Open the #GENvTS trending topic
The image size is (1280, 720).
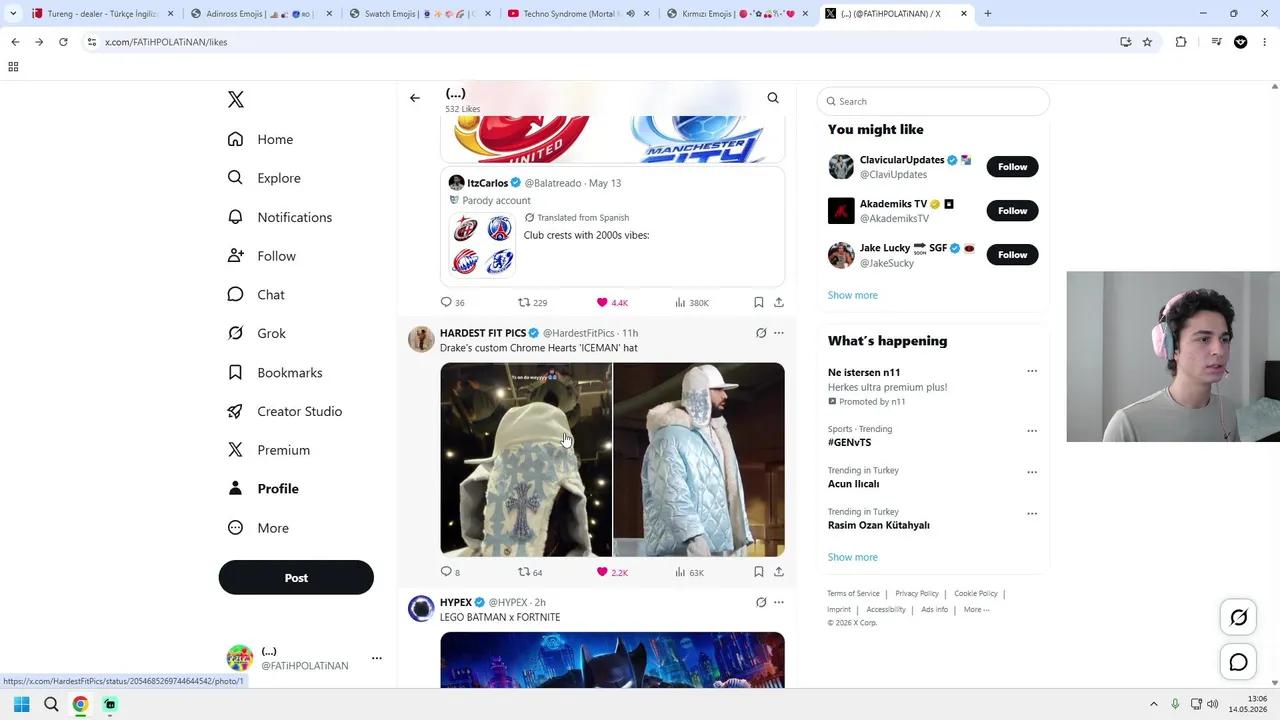(x=850, y=442)
